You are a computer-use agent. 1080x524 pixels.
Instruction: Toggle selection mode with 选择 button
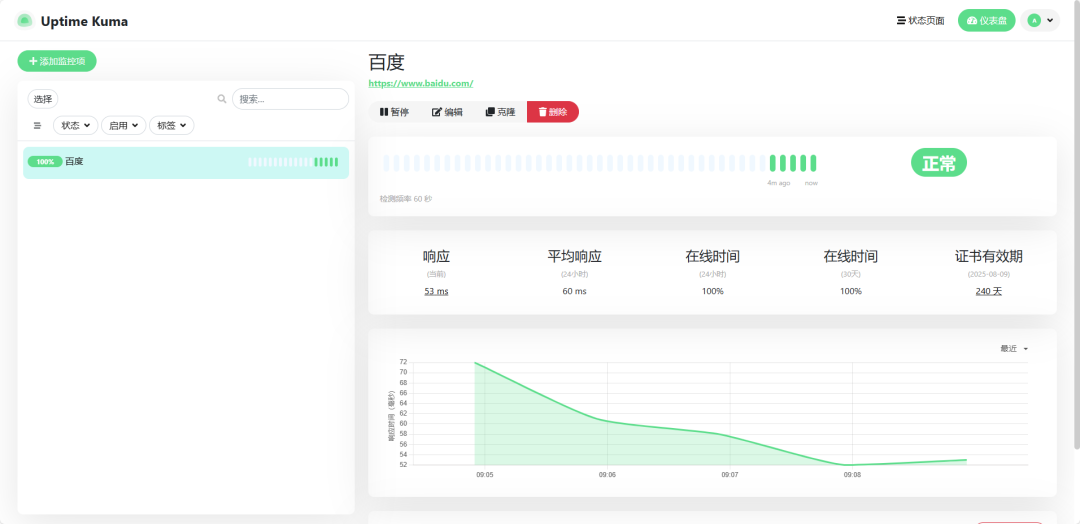point(43,99)
